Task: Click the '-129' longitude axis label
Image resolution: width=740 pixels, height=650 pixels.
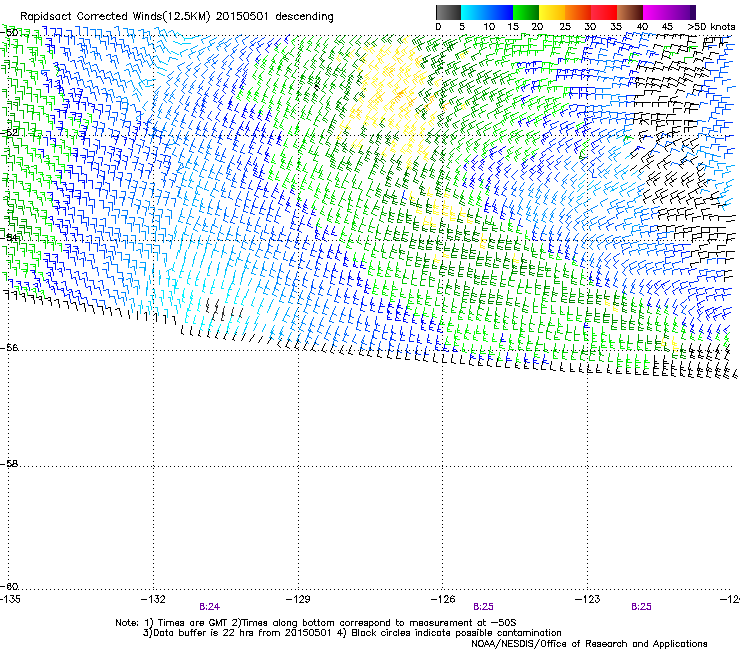Action: pos(298,599)
